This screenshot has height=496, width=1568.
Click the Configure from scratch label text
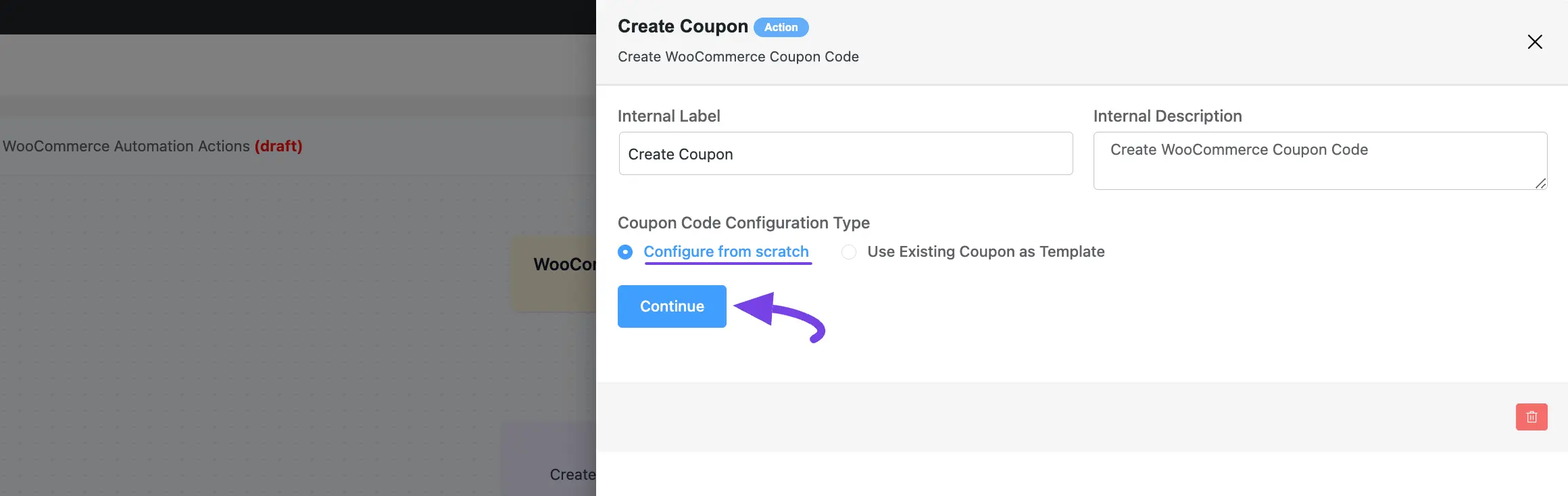(x=726, y=251)
